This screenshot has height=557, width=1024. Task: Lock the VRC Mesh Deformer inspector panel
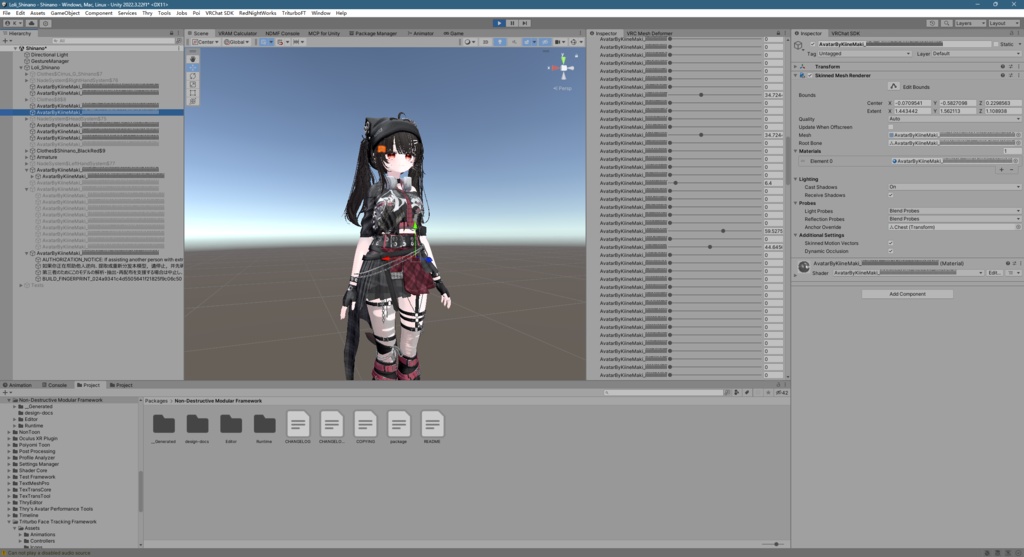point(778,33)
